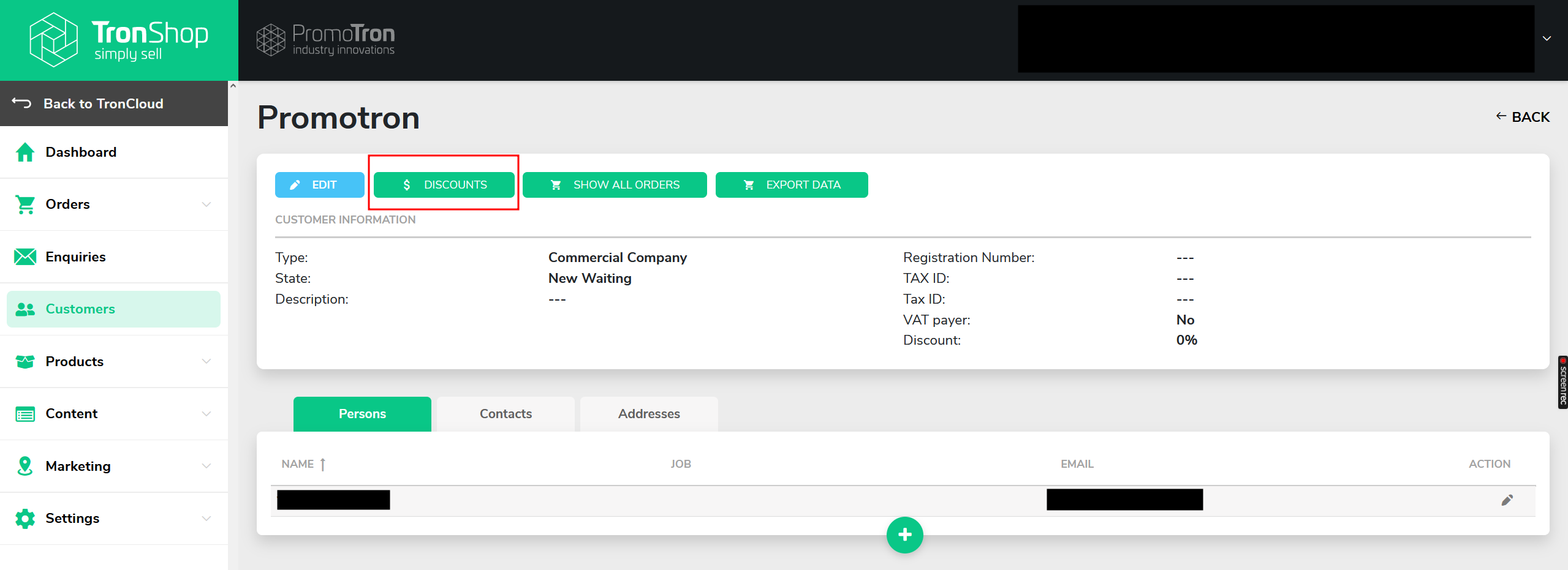Click the Content page icon
Viewport: 1568px width, 570px height.
(25, 413)
